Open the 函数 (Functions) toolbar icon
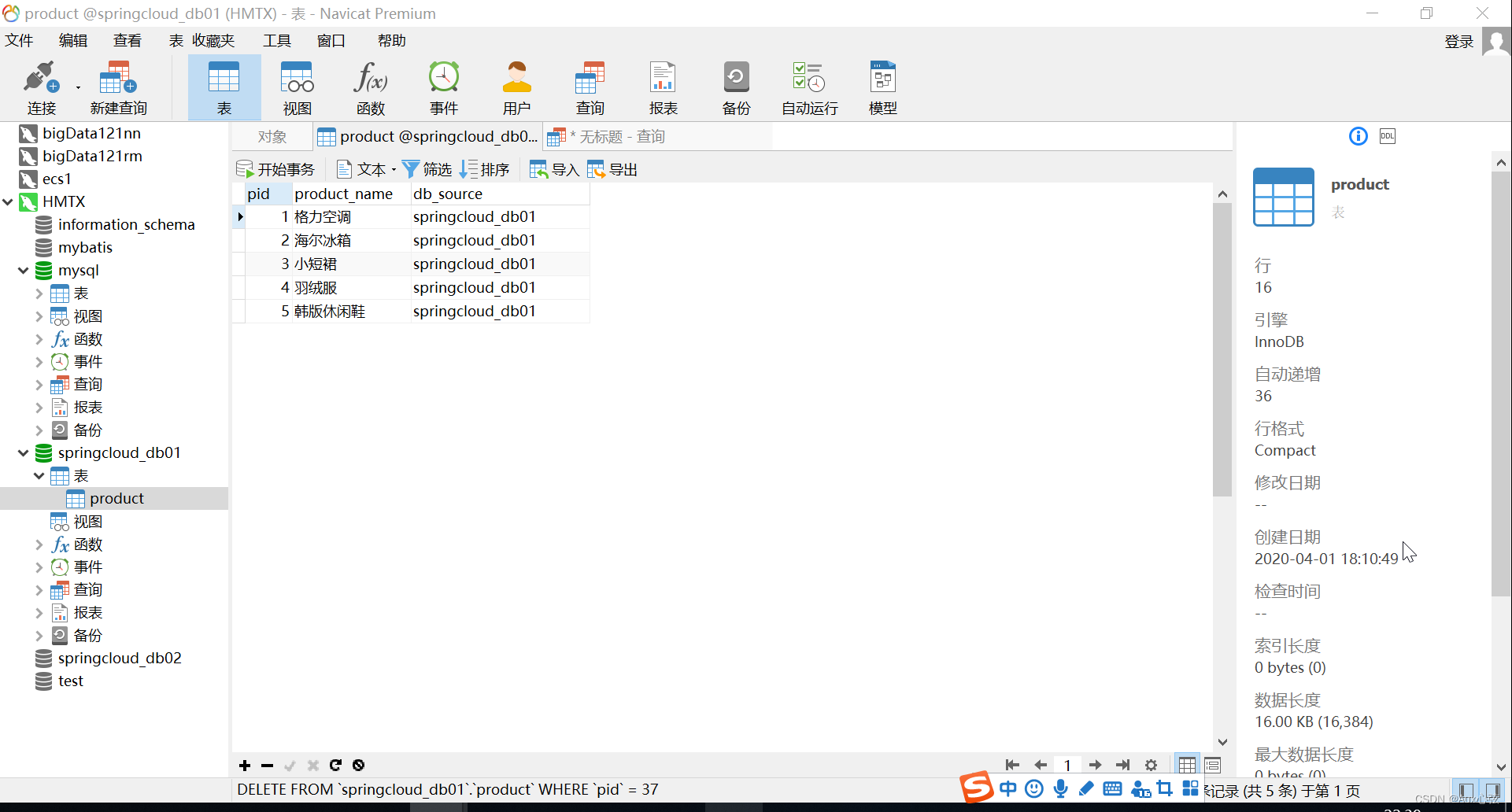 pos(369,87)
